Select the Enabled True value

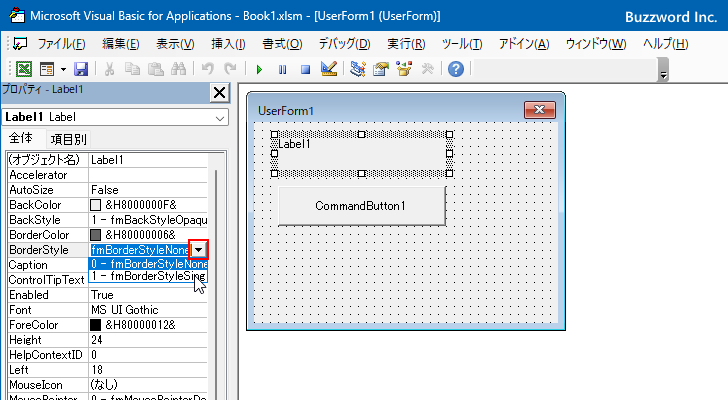pos(148,295)
